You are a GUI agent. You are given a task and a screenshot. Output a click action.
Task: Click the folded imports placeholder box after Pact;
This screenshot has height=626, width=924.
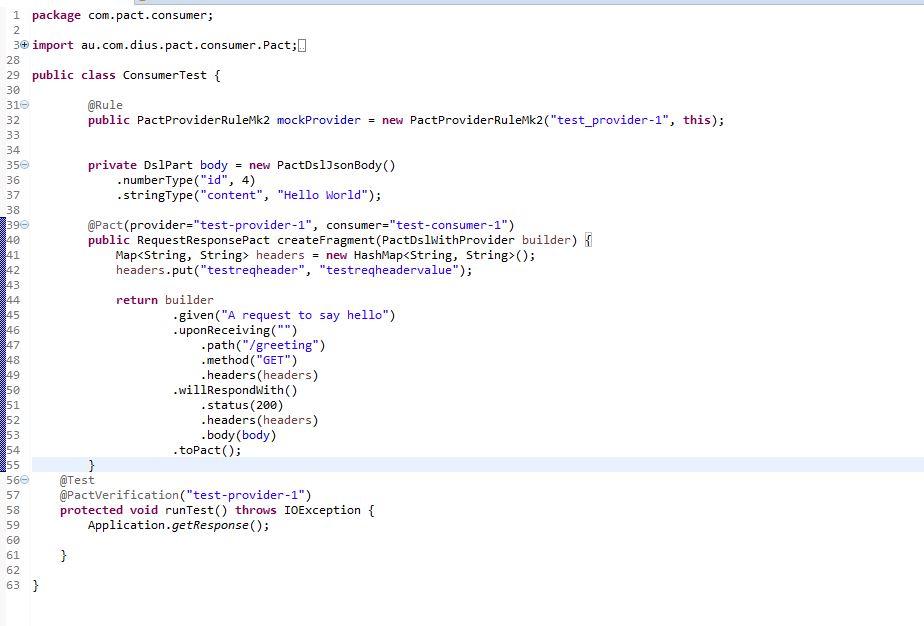coord(302,45)
